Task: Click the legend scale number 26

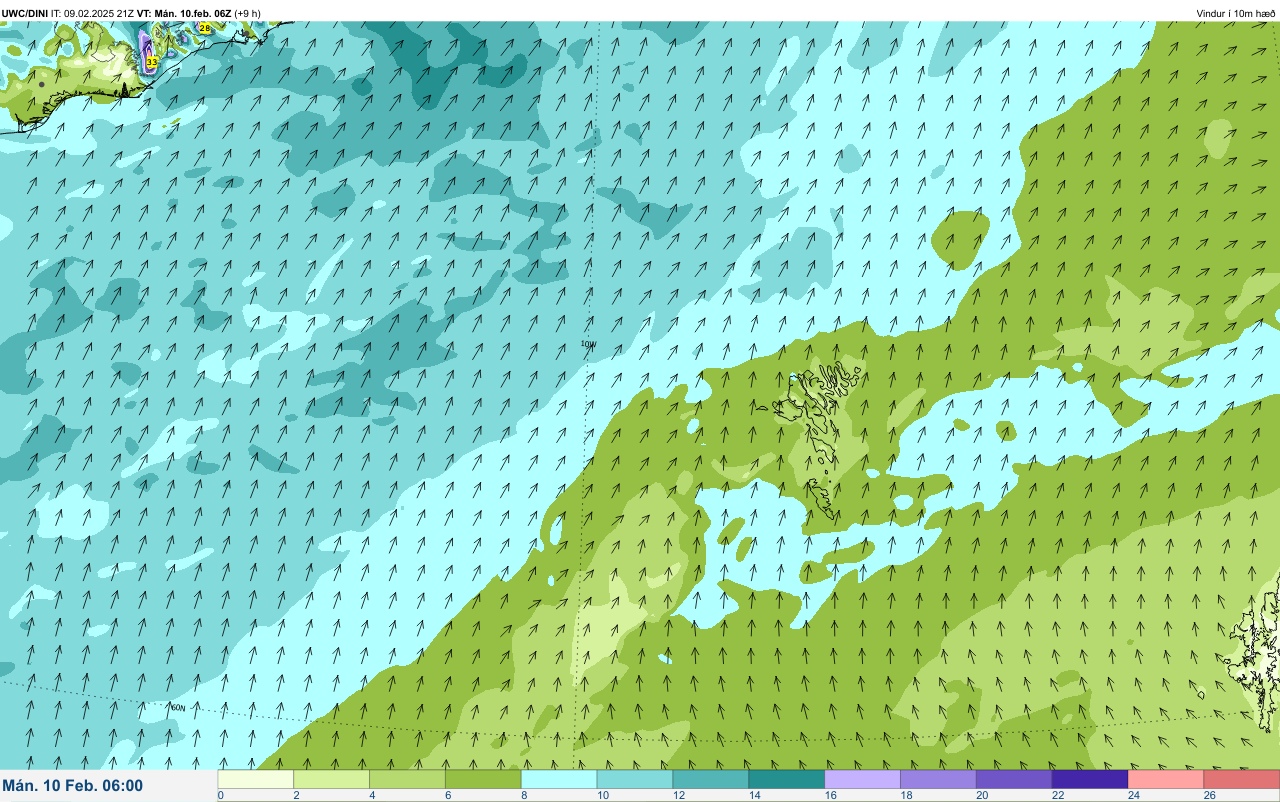Action: (1208, 796)
